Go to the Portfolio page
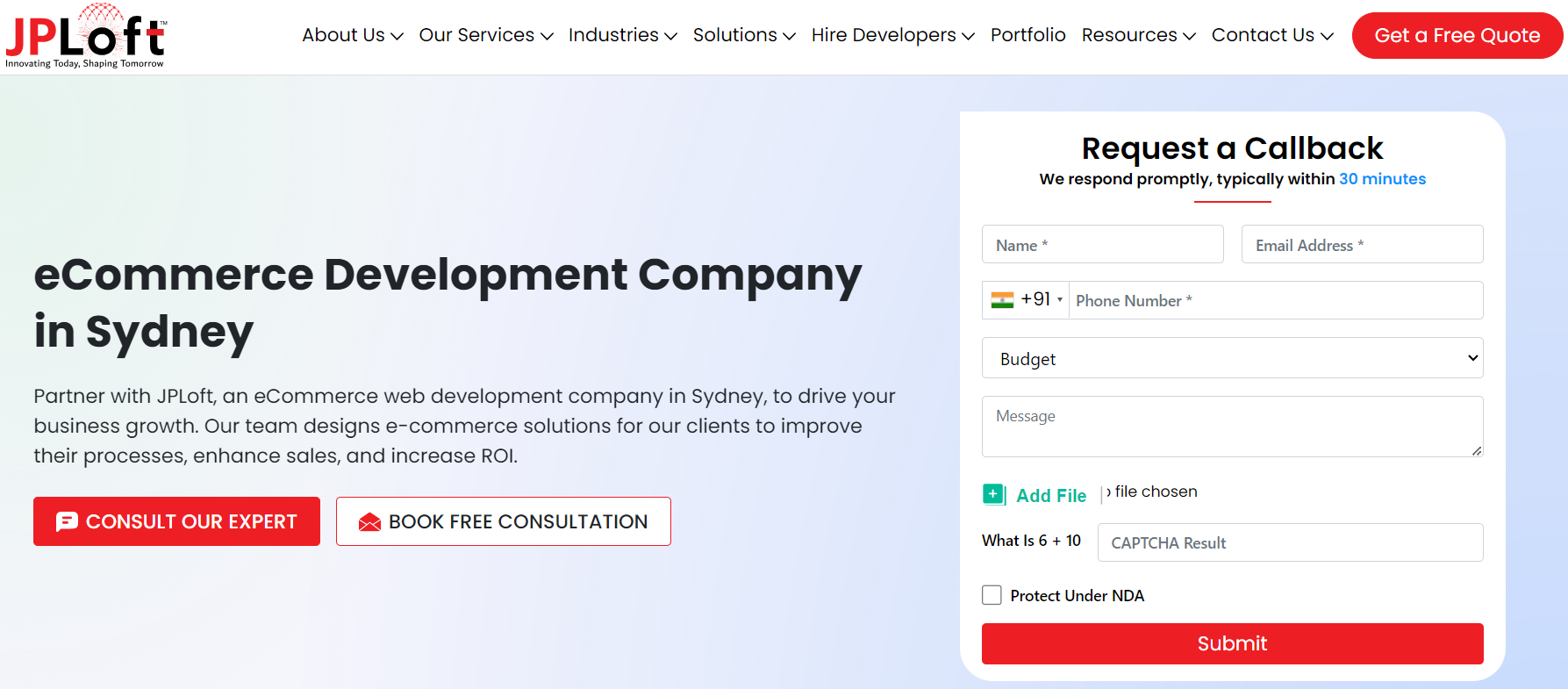1568x689 pixels. pyautogui.click(x=1027, y=35)
